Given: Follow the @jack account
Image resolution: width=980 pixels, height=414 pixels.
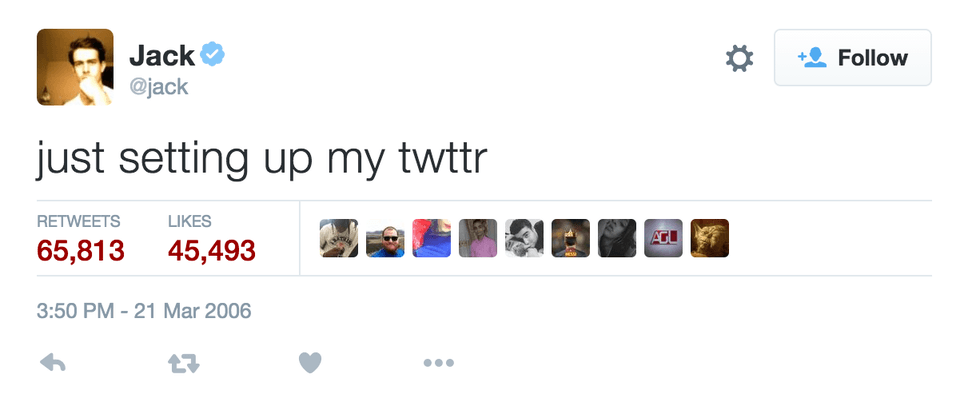Looking at the screenshot, I should (852, 58).
